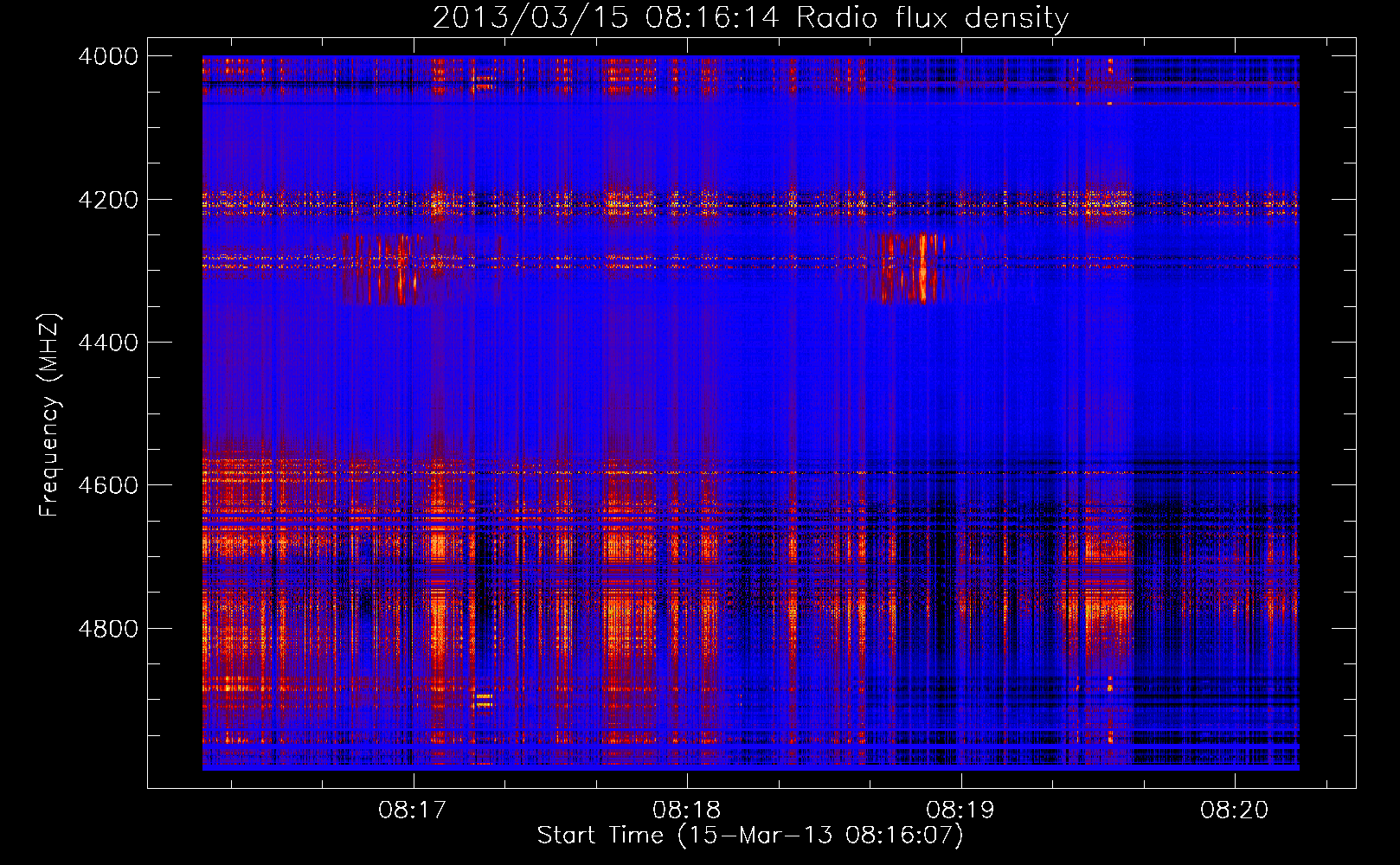Select the 4000 frequency axis label
1400x865 pixels.
click(x=108, y=56)
